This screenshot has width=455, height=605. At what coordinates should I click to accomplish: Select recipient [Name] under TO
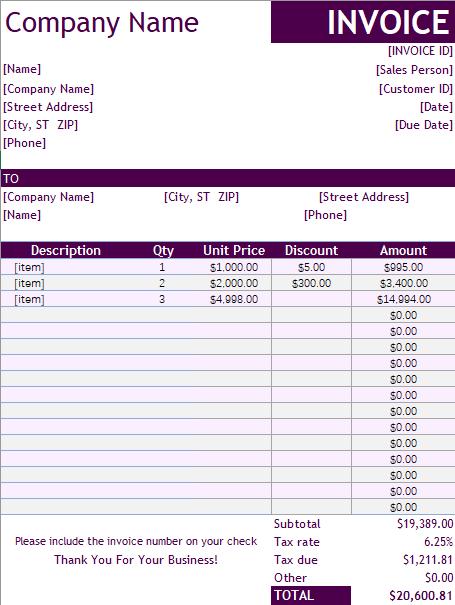[22, 215]
